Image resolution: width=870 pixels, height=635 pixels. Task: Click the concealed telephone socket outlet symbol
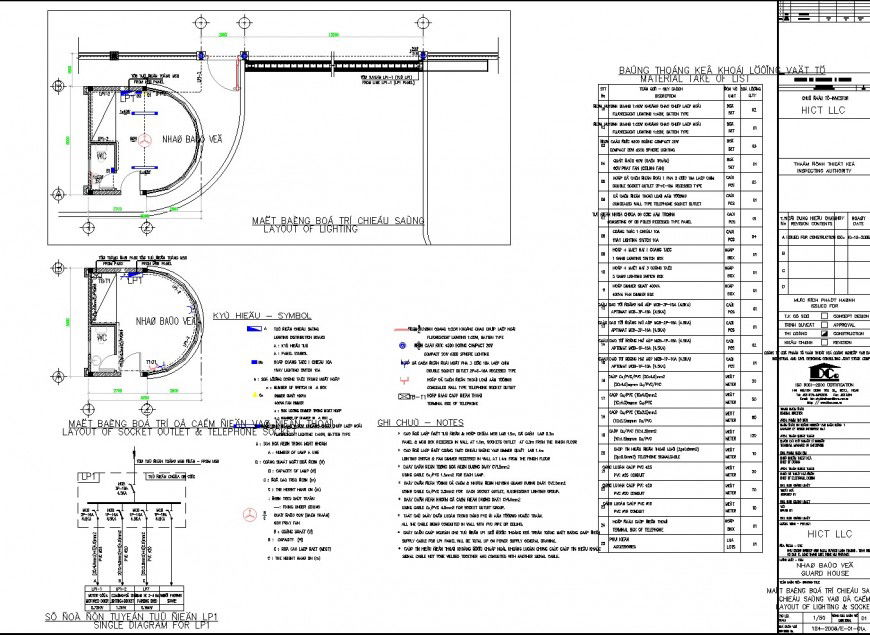coord(404,378)
